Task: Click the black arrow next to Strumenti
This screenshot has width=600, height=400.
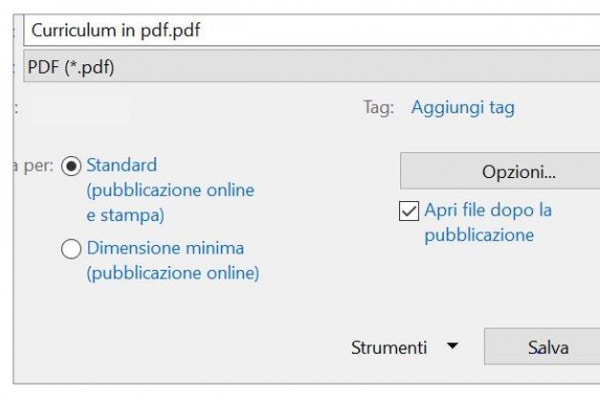Action: [453, 347]
